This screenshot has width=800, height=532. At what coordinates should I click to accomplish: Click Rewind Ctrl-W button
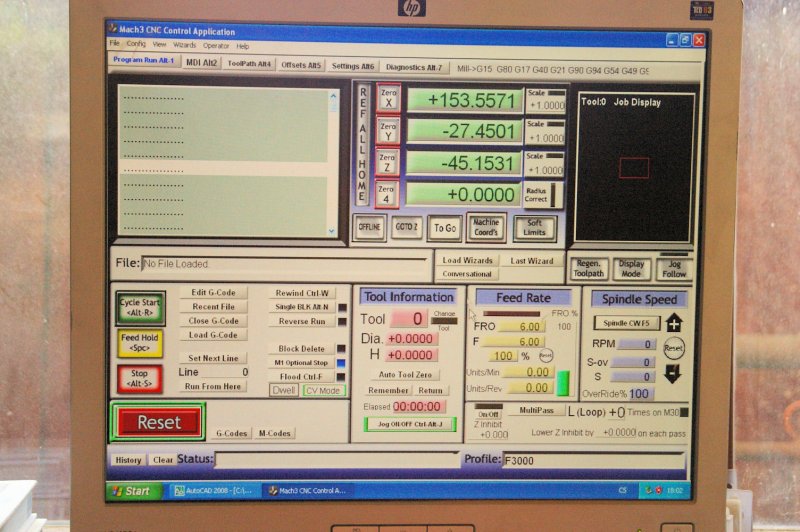(x=302, y=293)
